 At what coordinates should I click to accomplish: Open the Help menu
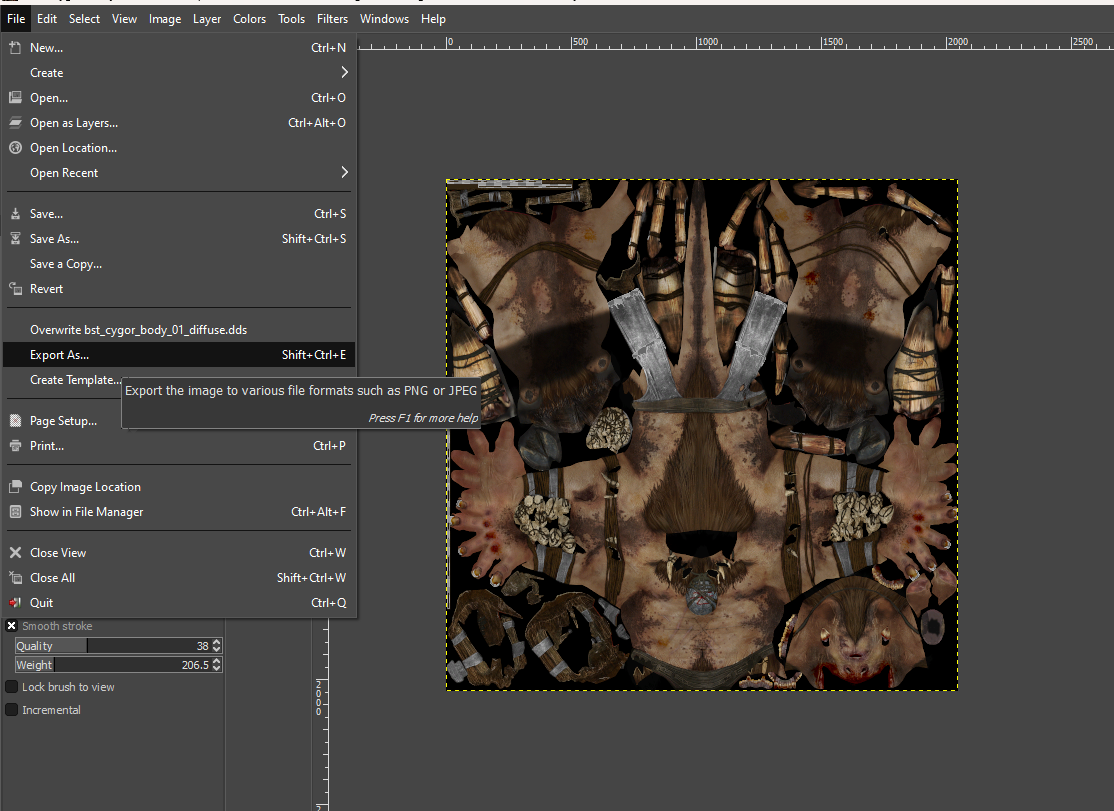click(433, 19)
